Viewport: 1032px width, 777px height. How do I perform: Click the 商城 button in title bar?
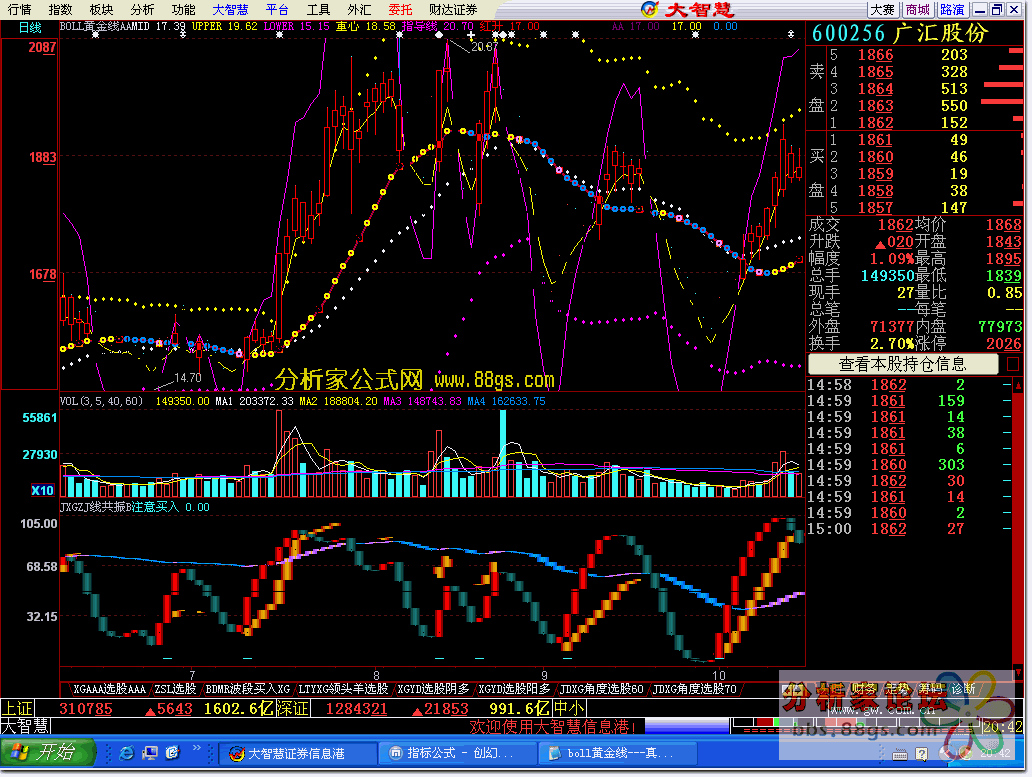917,9
